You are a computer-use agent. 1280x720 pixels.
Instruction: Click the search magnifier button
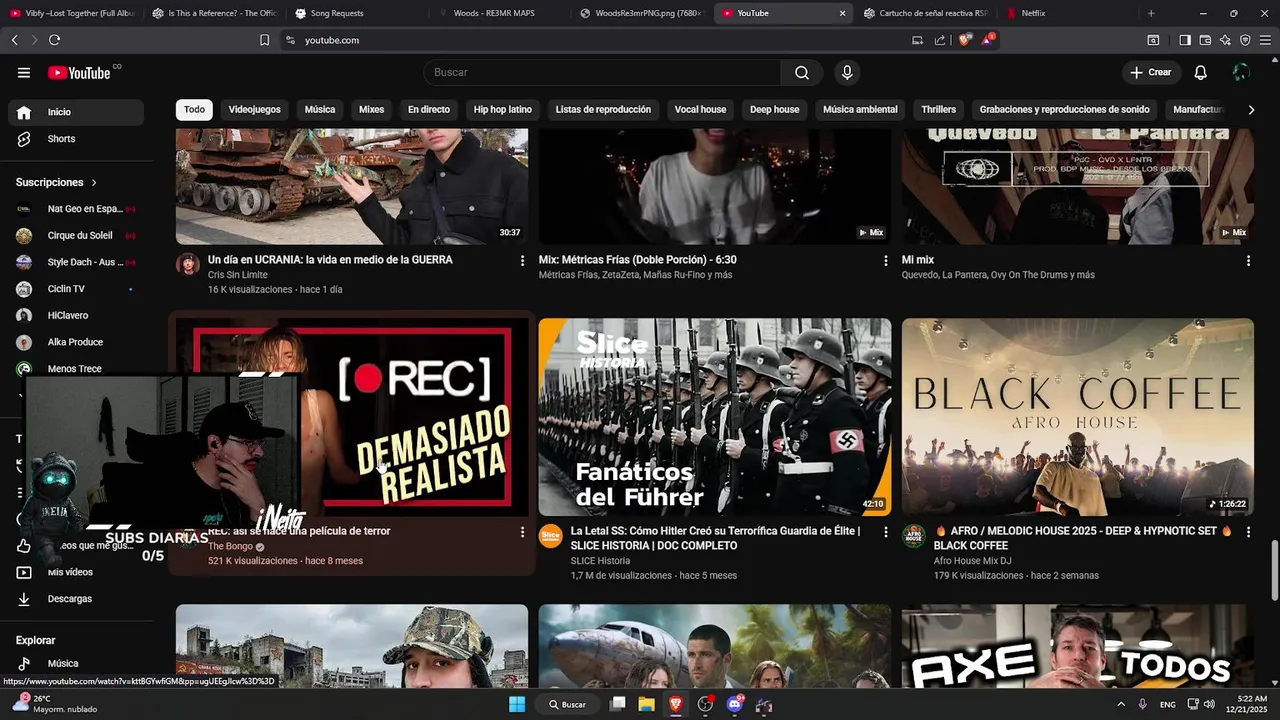tap(802, 72)
